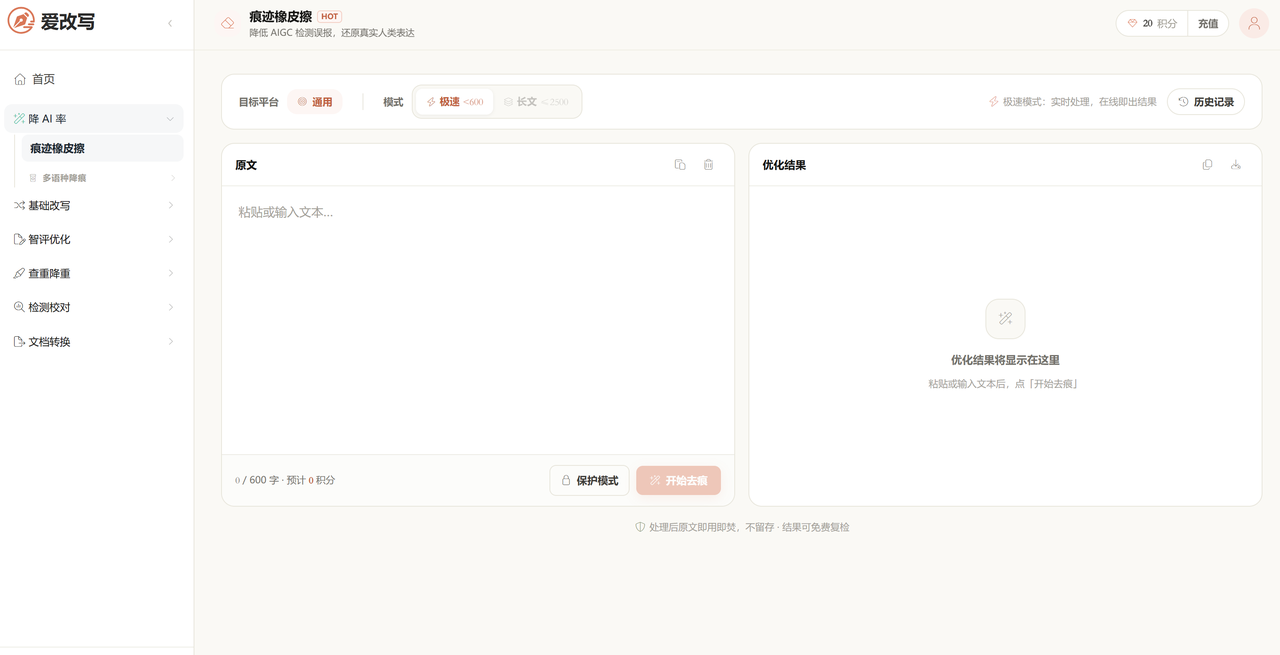Click 优化结果将显示在这里 placeholder text
Screen dimensions: 1280x655
tap(1005, 360)
